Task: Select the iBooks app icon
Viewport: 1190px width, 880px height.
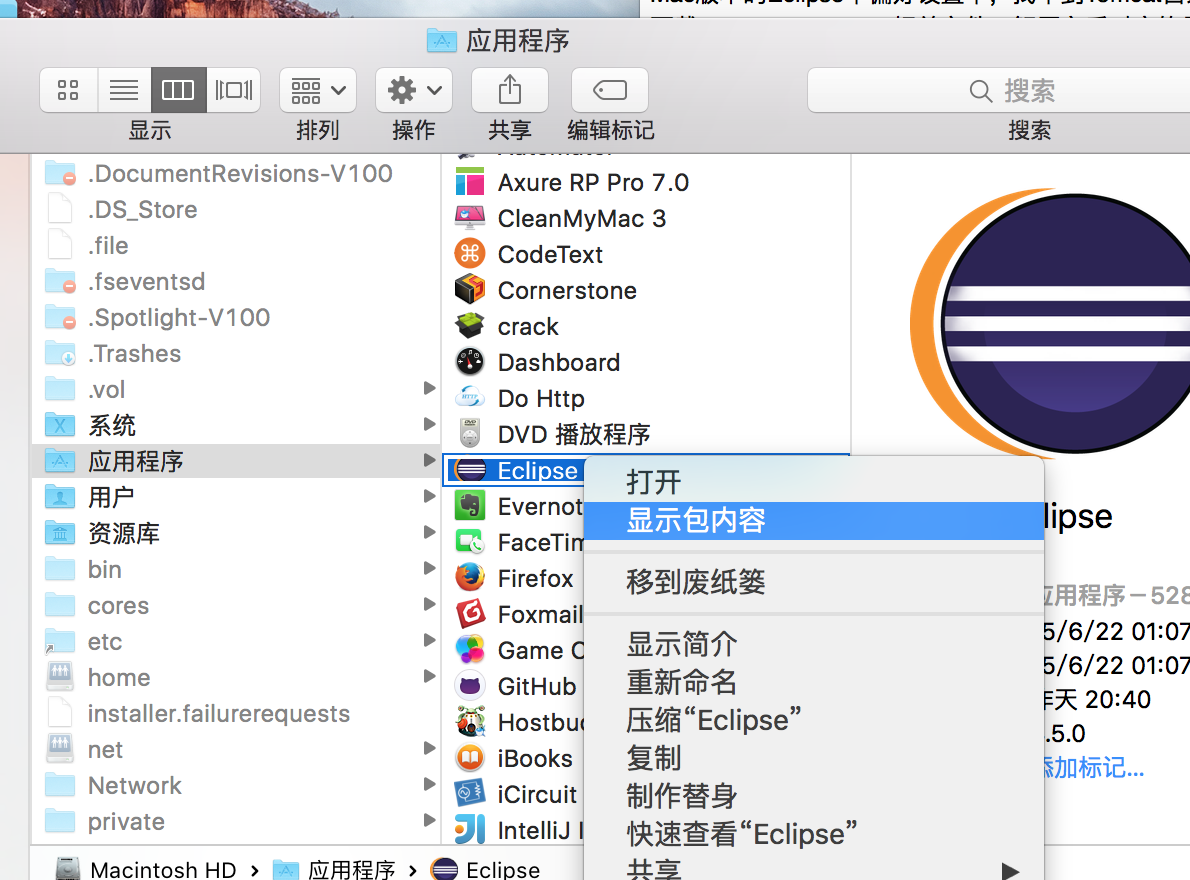Action: (470, 758)
